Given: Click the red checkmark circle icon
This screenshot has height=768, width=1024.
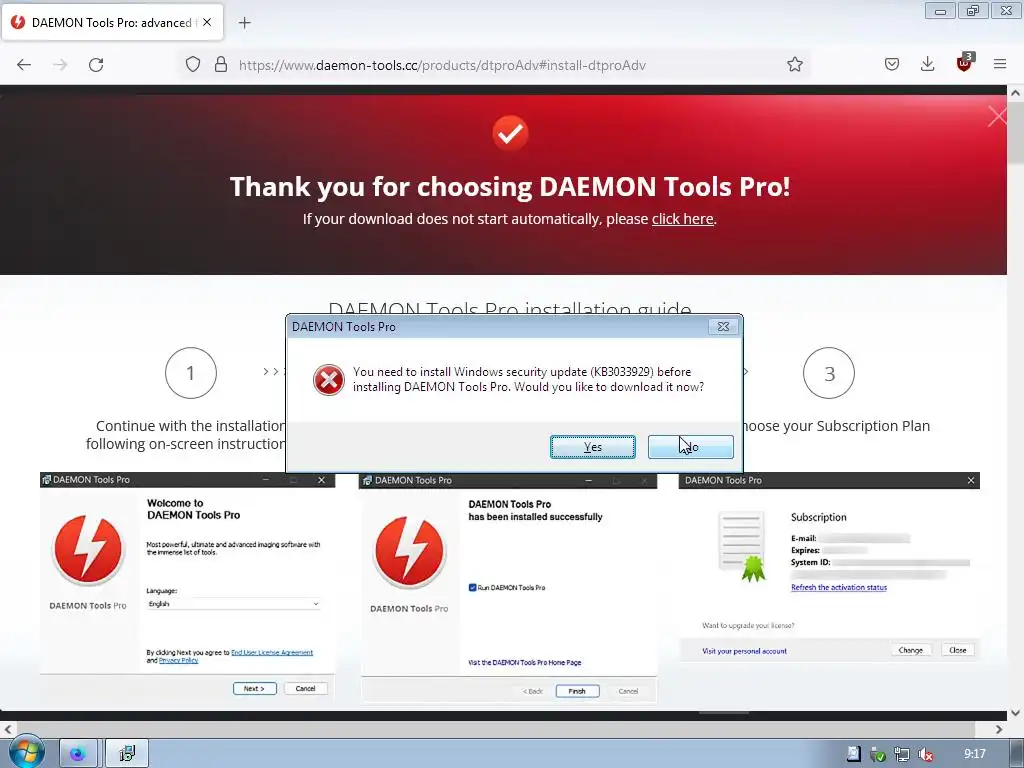Looking at the screenshot, I should tap(510, 133).
